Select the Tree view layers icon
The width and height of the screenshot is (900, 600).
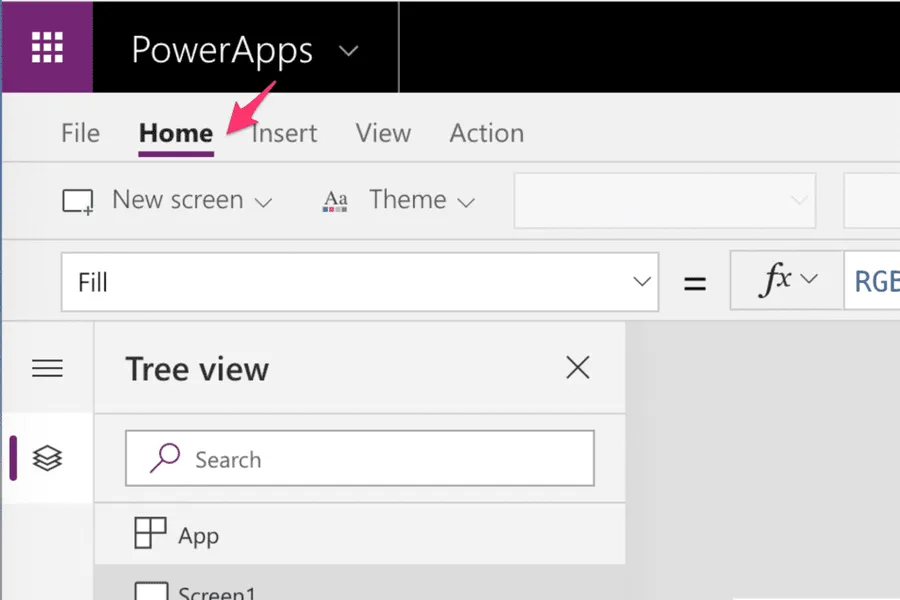point(47,458)
